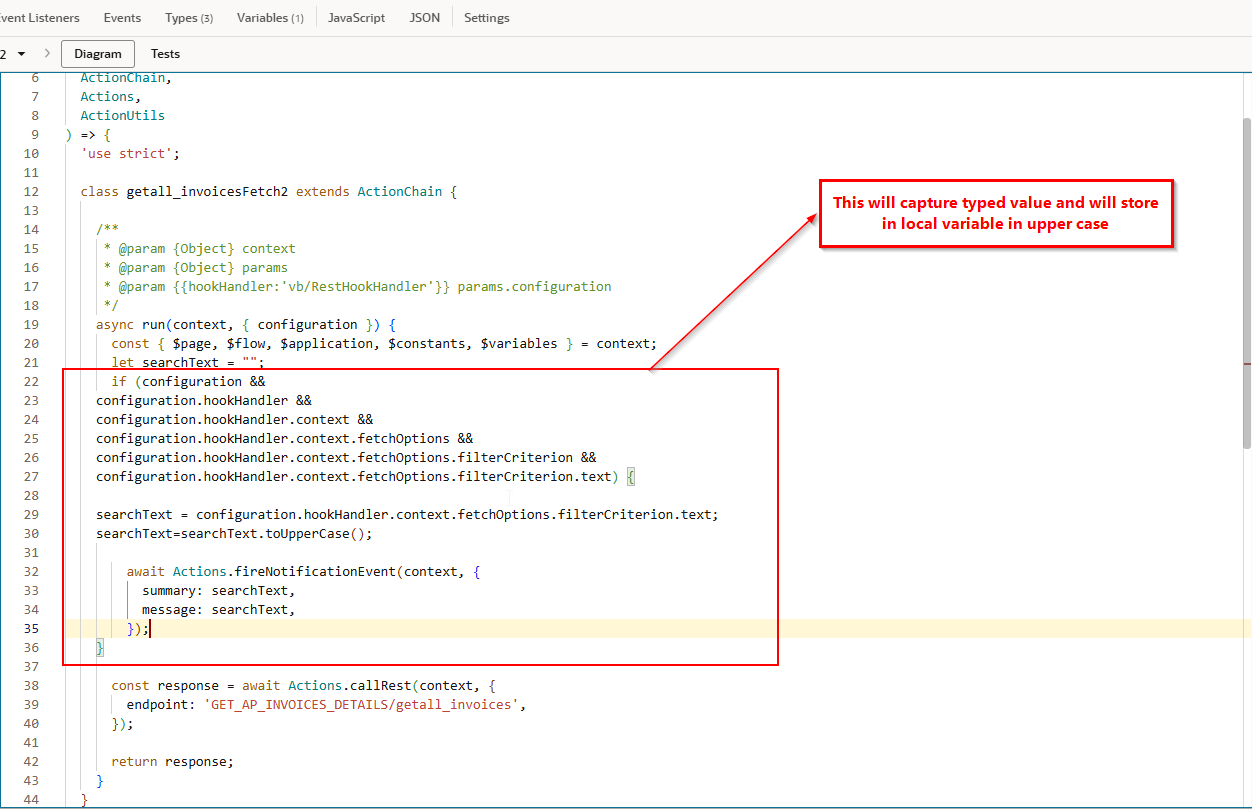
Task: Open the Event Listeners tab
Action: click(x=40, y=18)
